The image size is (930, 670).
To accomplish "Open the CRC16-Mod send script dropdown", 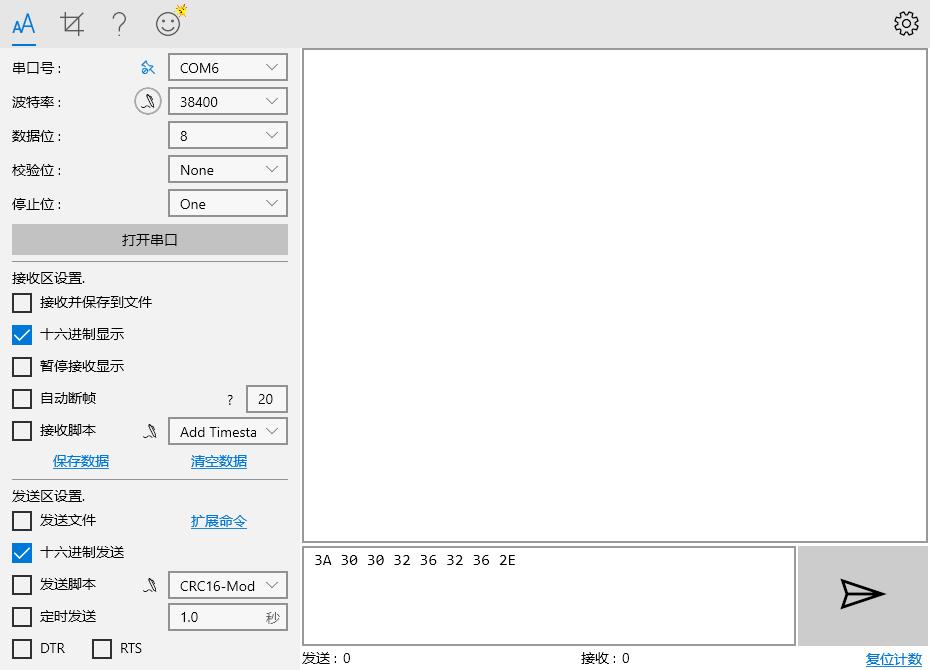I will [x=228, y=586].
